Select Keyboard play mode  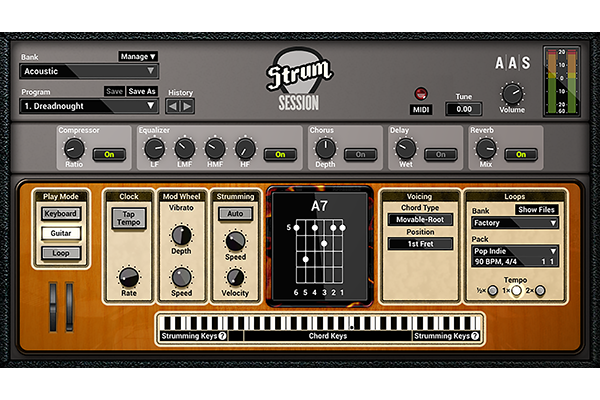[61, 214]
